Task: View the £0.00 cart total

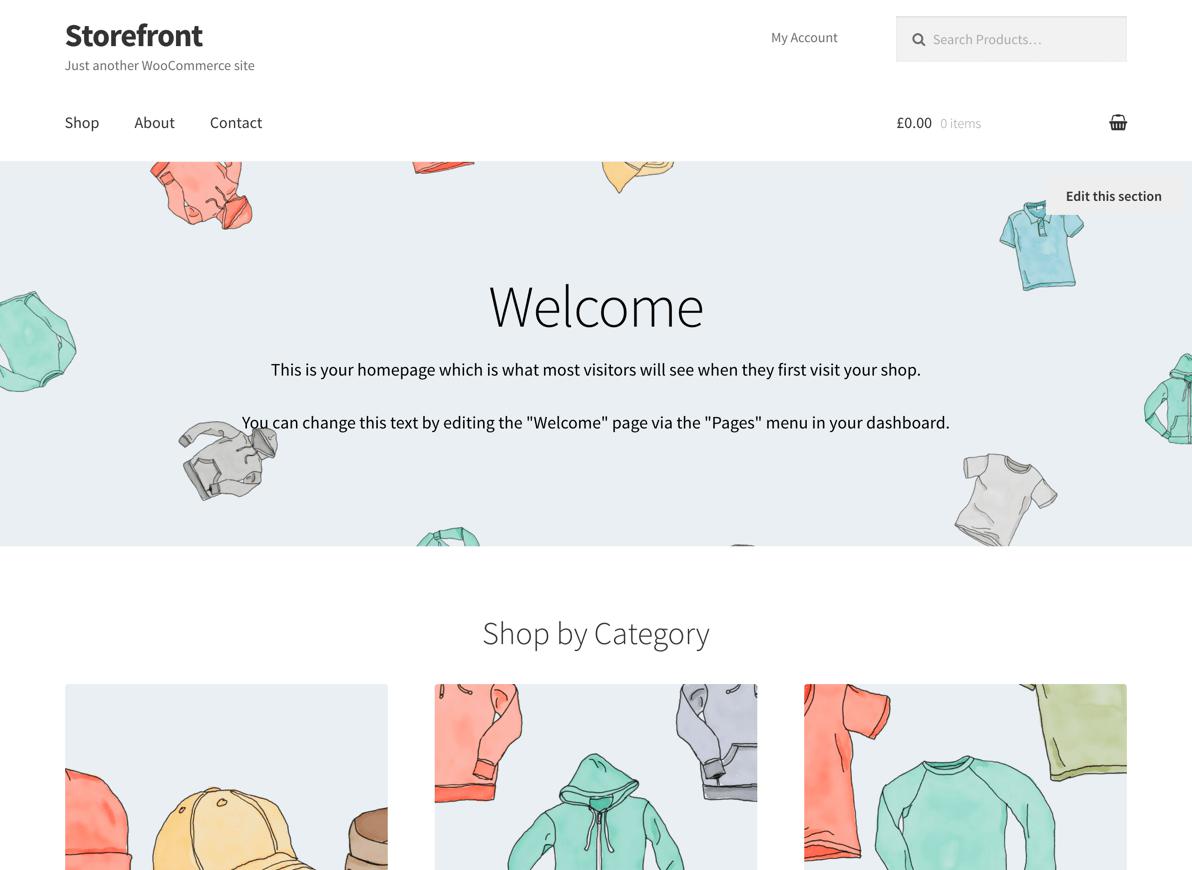Action: point(914,123)
